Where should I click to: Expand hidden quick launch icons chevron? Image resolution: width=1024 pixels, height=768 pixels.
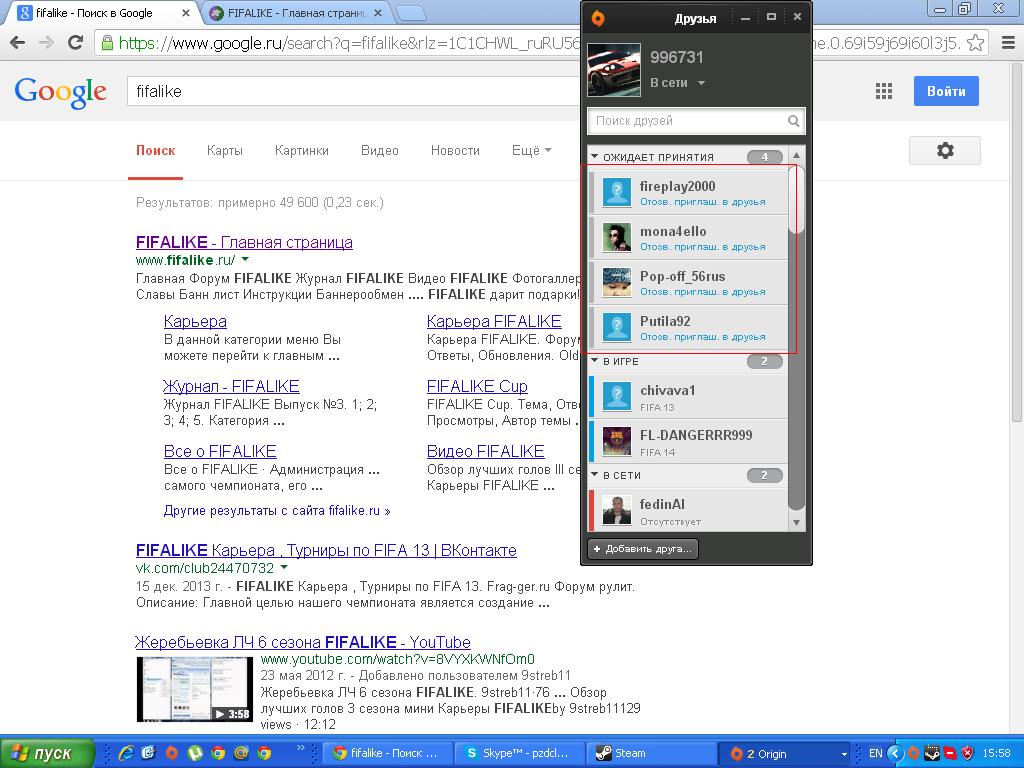pyautogui.click(x=300, y=748)
